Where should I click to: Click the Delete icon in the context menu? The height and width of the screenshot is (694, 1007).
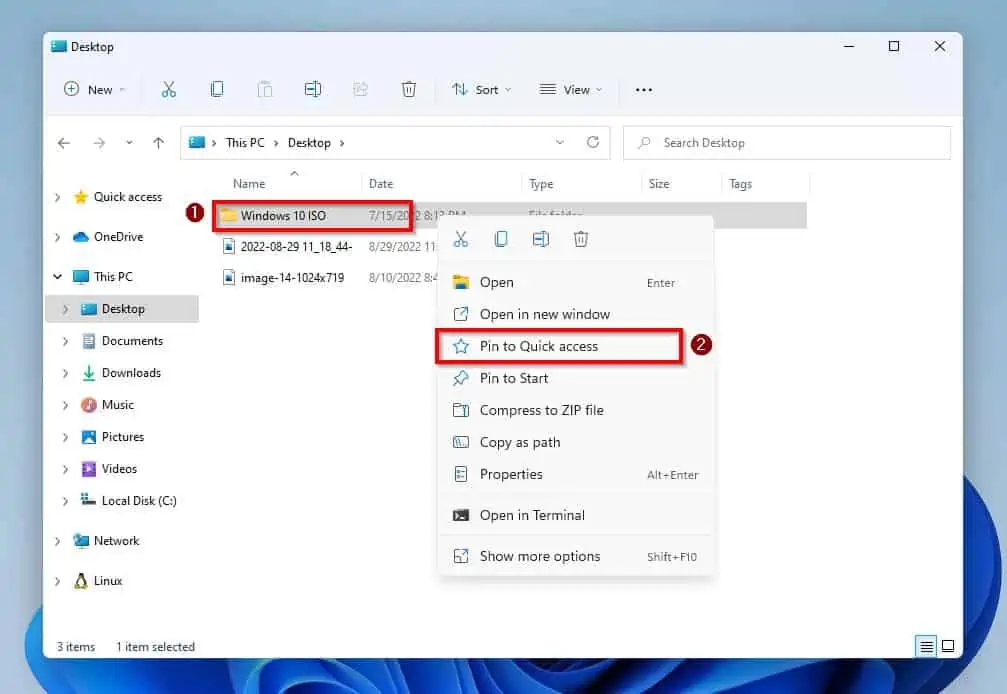pyautogui.click(x=581, y=239)
